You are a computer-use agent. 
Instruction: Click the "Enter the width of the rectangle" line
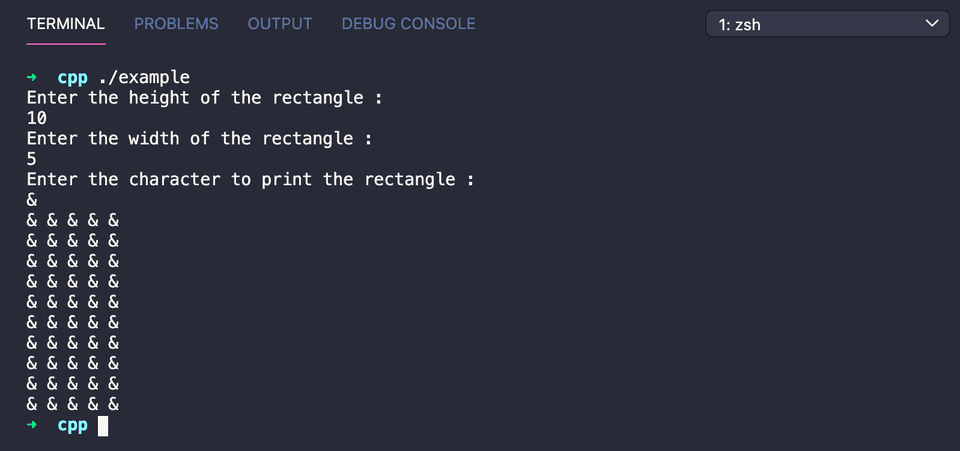(199, 138)
